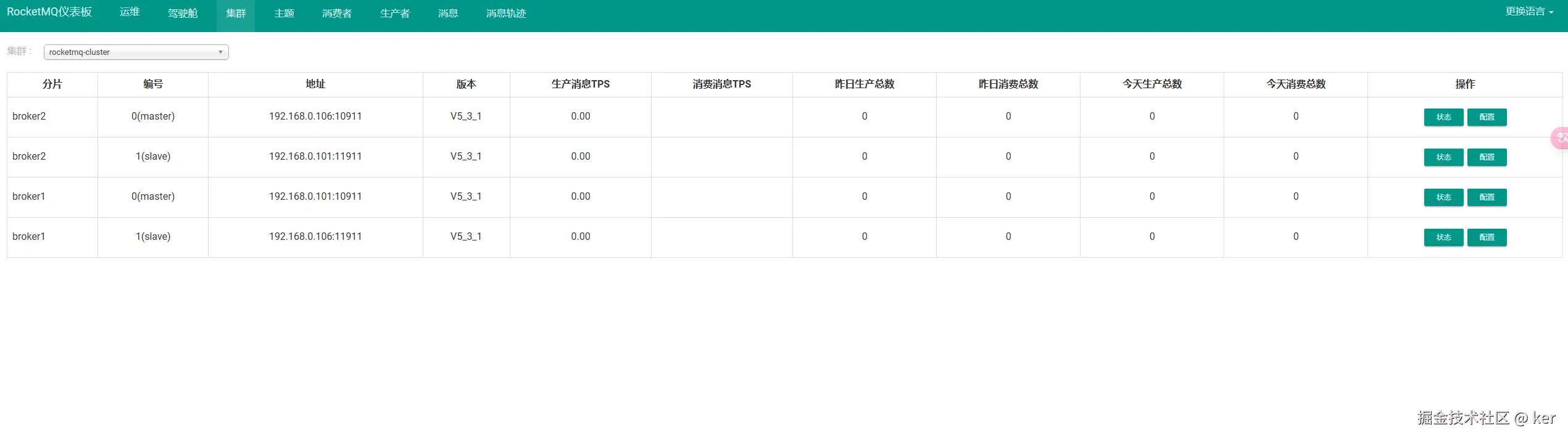
Task: Click the 生产消息TPS column header
Action: [581, 84]
